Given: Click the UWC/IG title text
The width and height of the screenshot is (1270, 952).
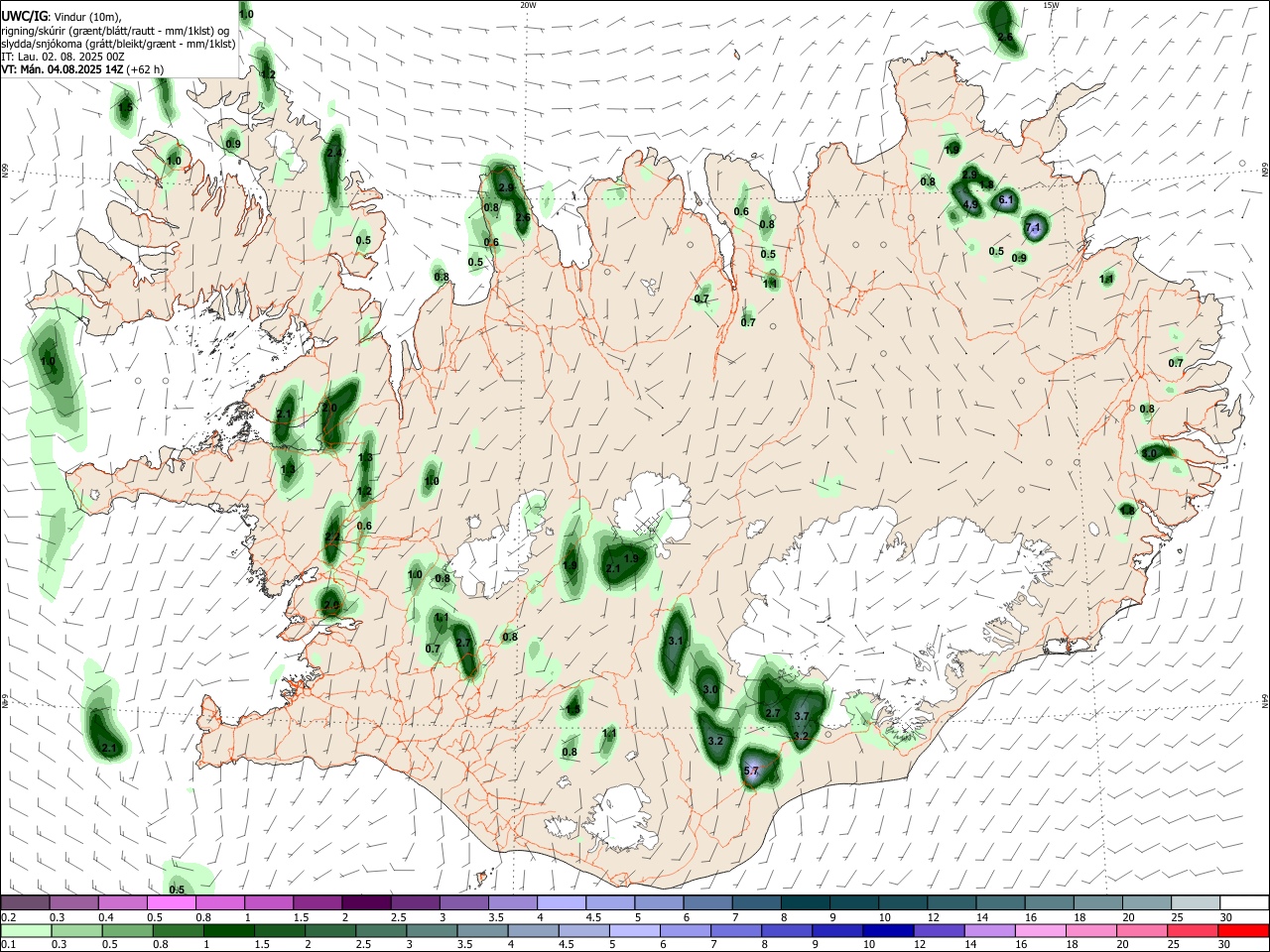Looking at the screenshot, I should point(23,16).
